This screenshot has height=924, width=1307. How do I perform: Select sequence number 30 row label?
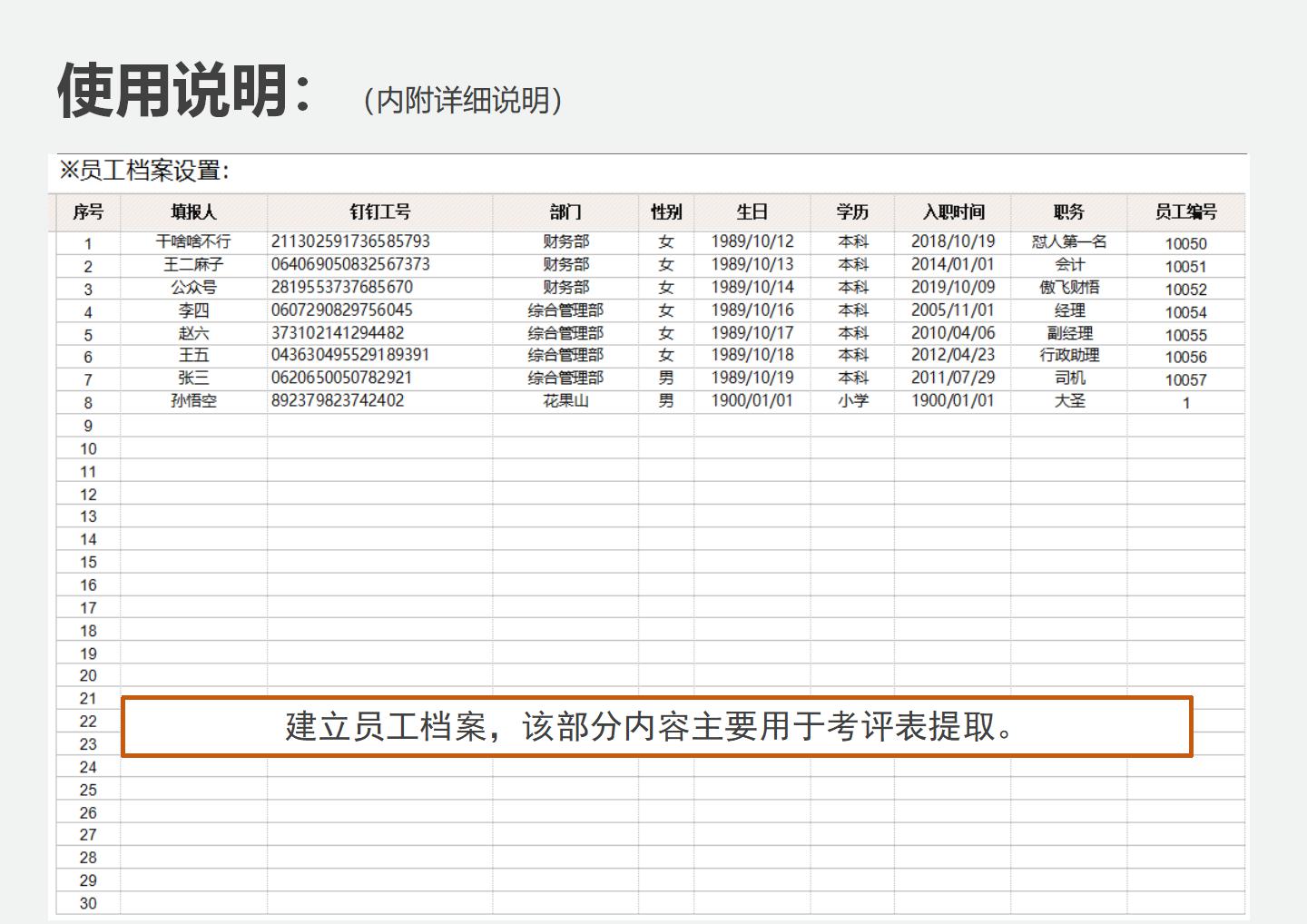(88, 904)
